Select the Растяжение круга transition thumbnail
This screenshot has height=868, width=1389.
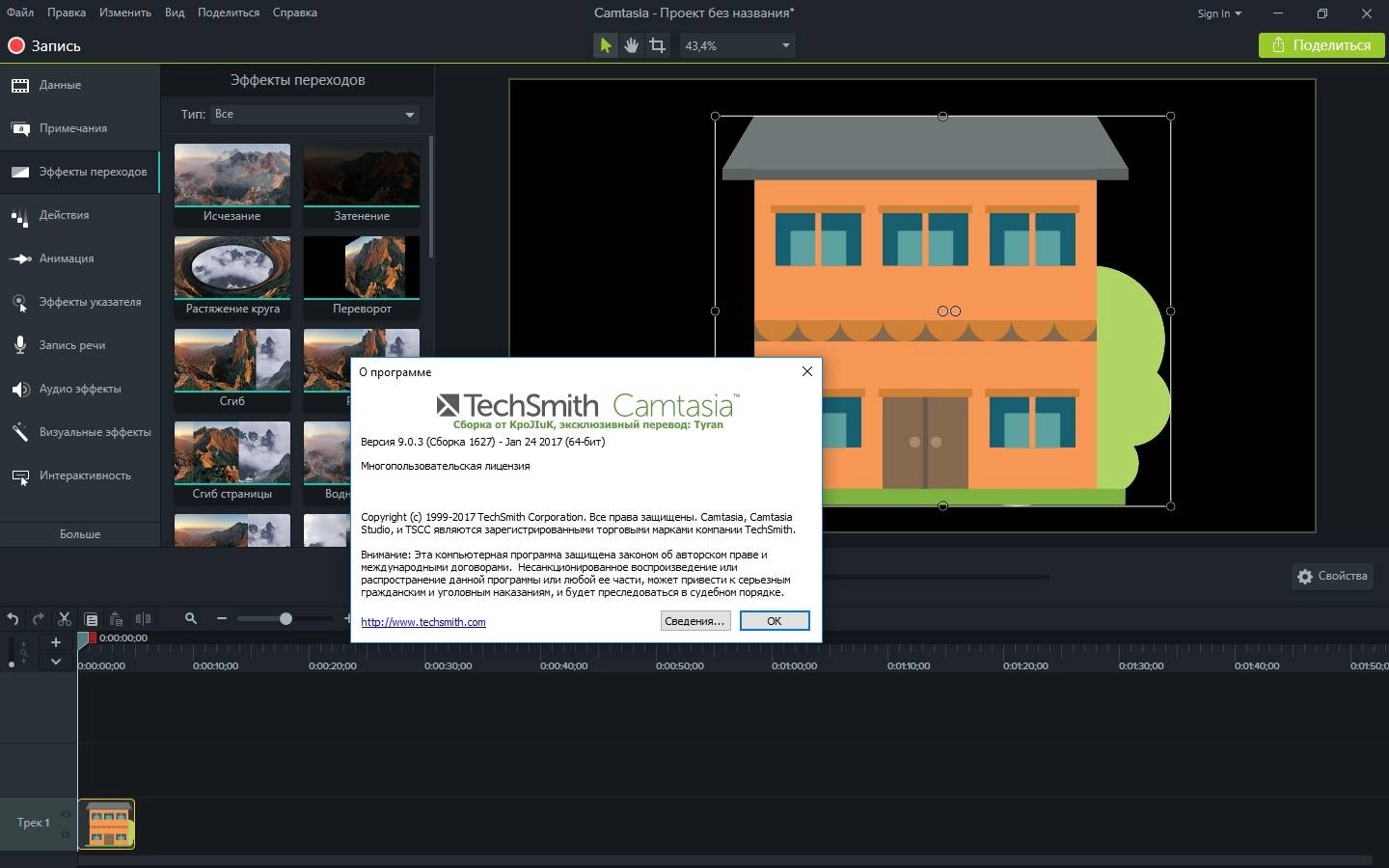point(232,277)
